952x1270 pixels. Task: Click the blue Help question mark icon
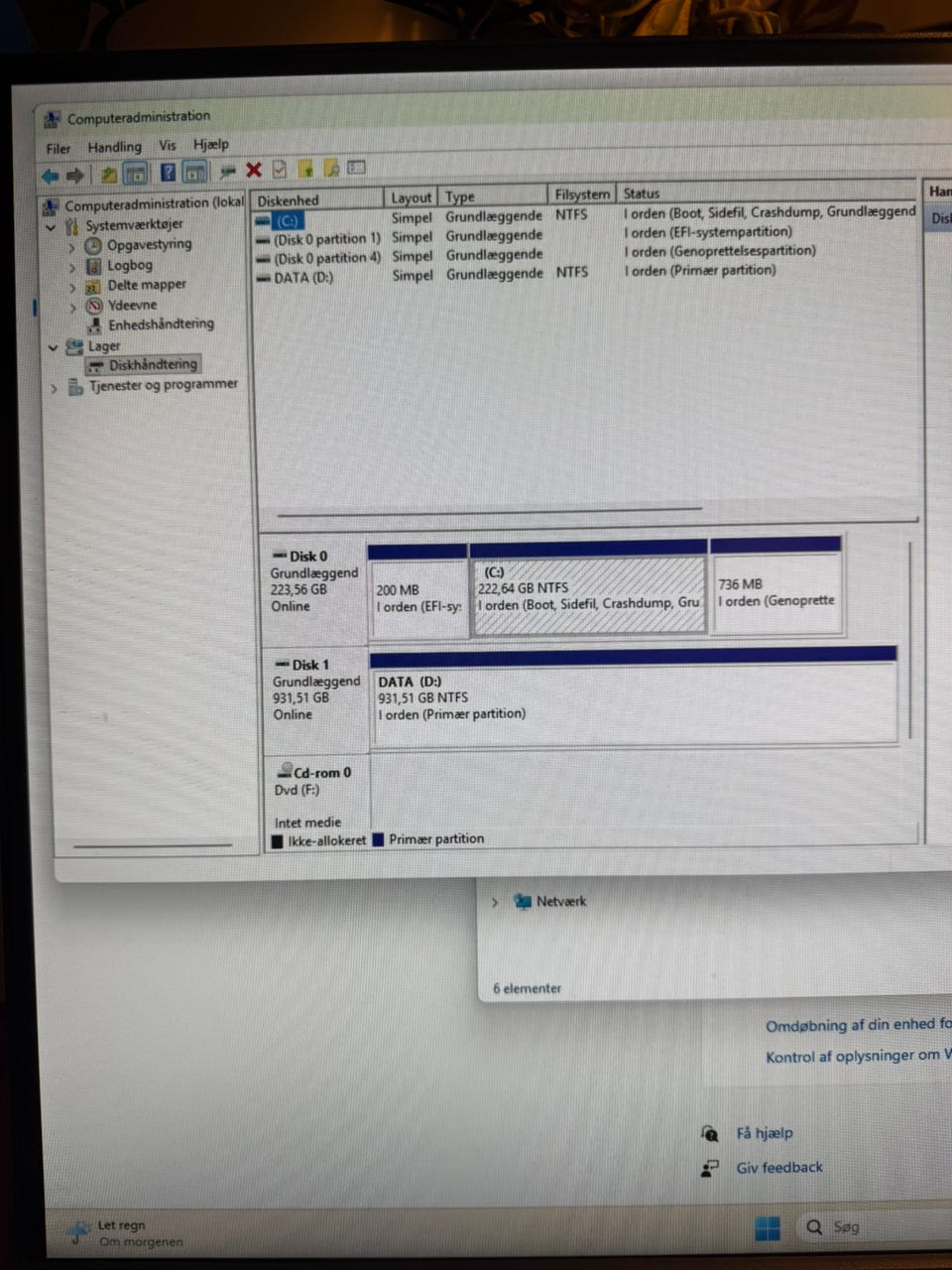[169, 173]
